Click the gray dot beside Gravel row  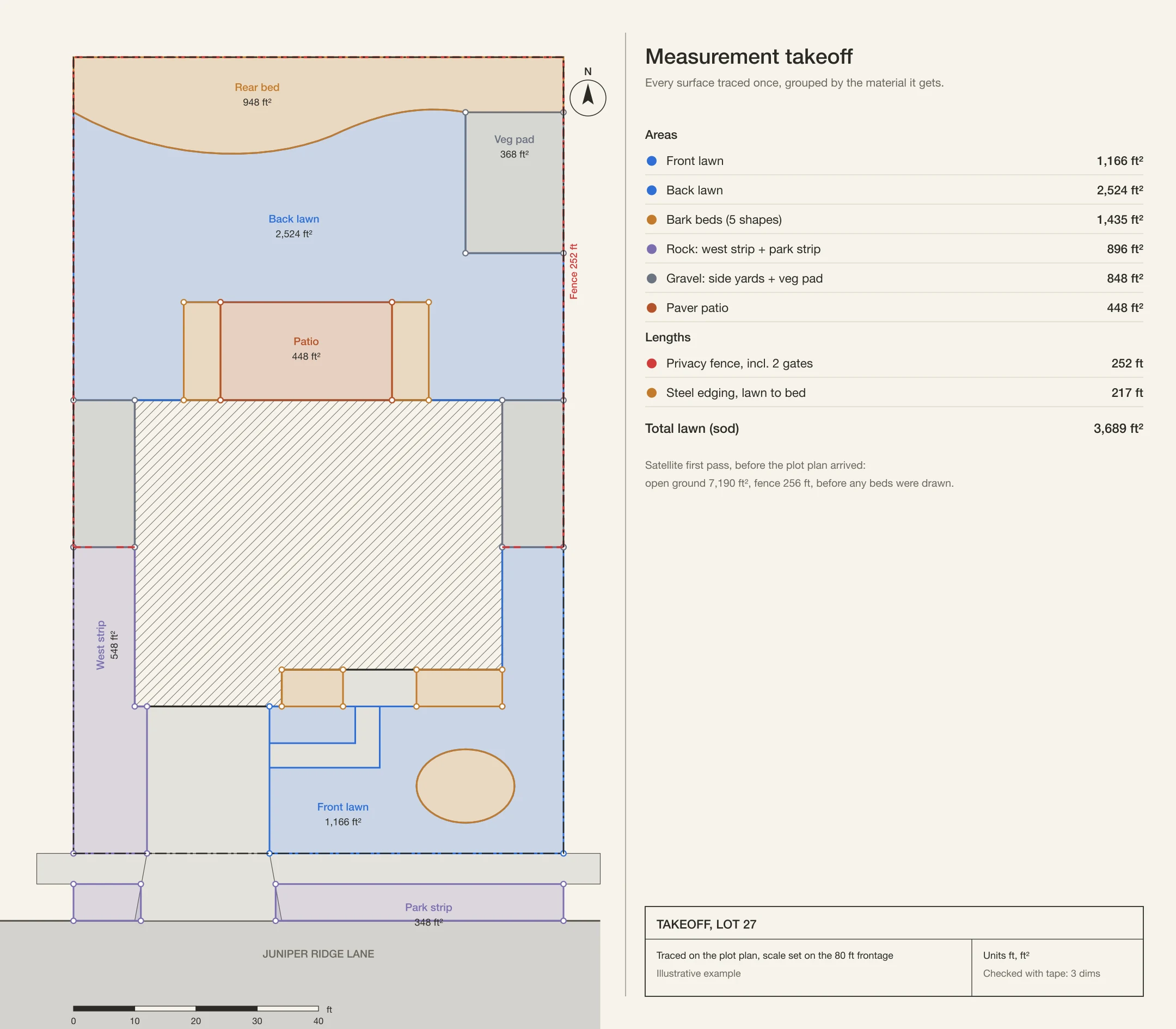click(651, 279)
